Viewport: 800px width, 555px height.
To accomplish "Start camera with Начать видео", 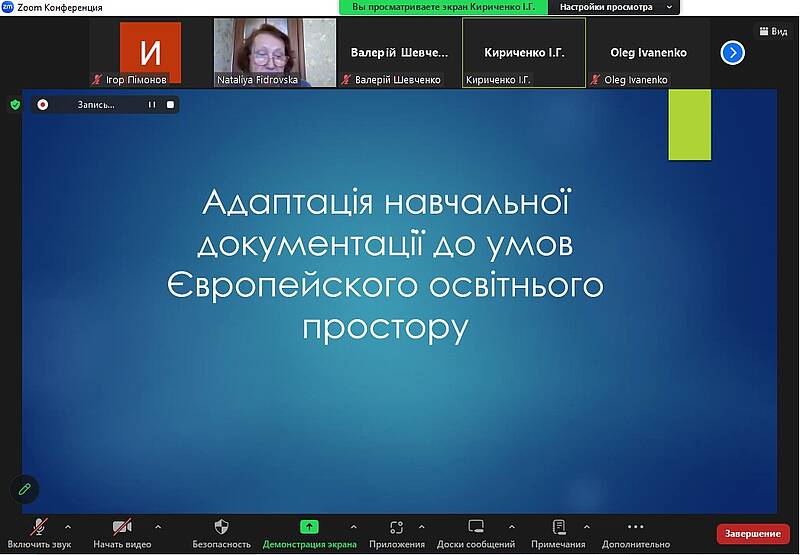I will pos(122,534).
